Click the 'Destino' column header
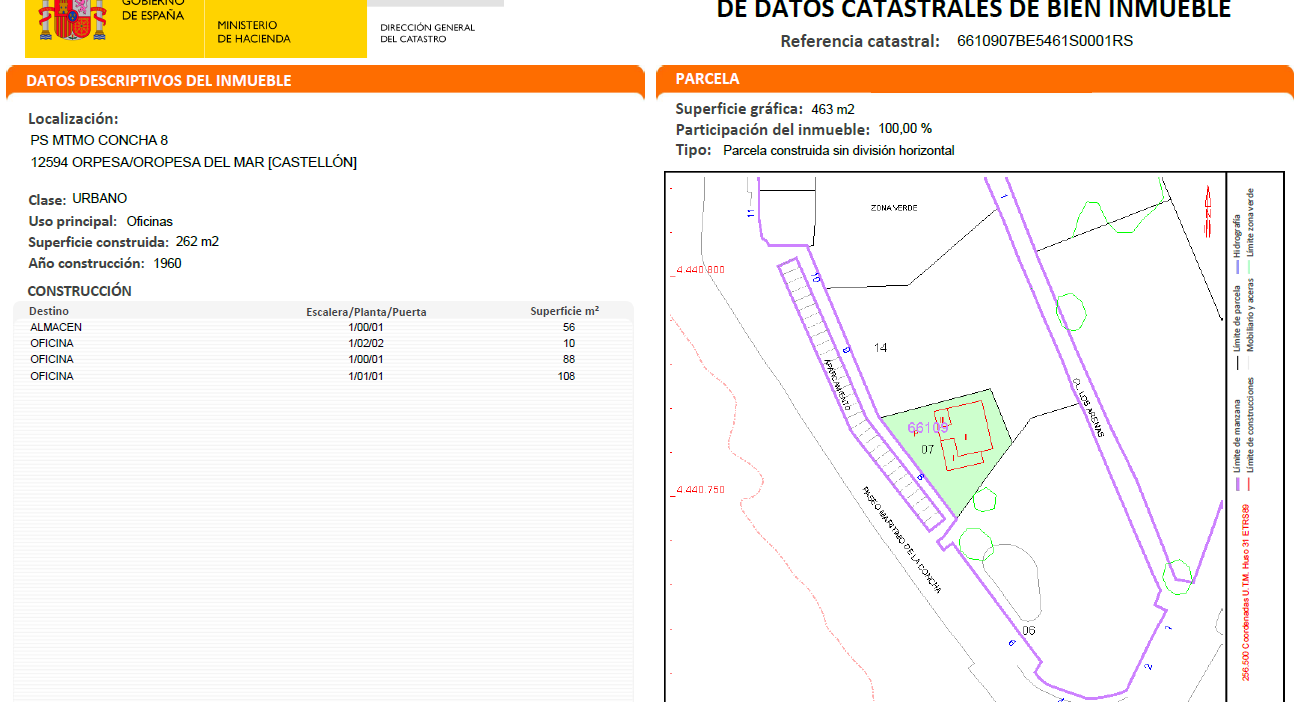1306x702 pixels. point(50,311)
